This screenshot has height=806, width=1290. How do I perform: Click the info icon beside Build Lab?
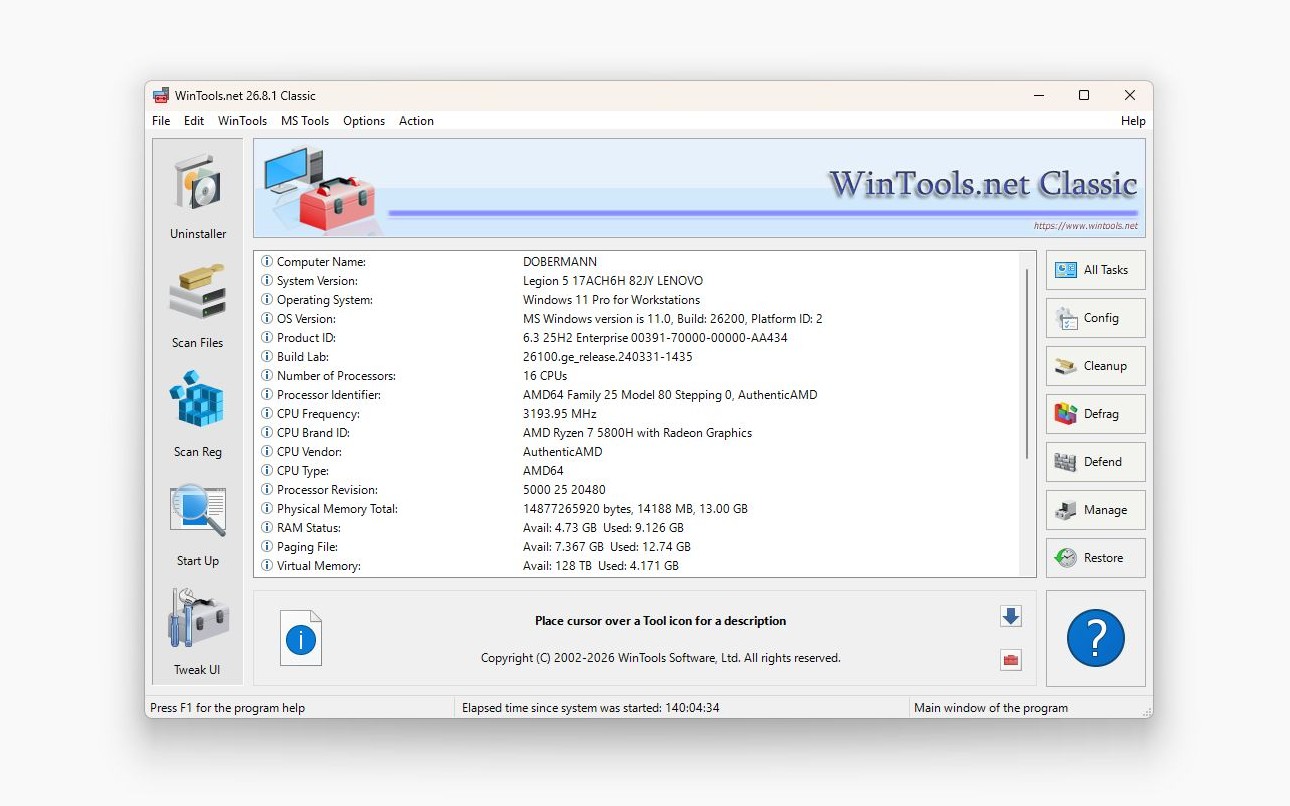pyautogui.click(x=267, y=357)
